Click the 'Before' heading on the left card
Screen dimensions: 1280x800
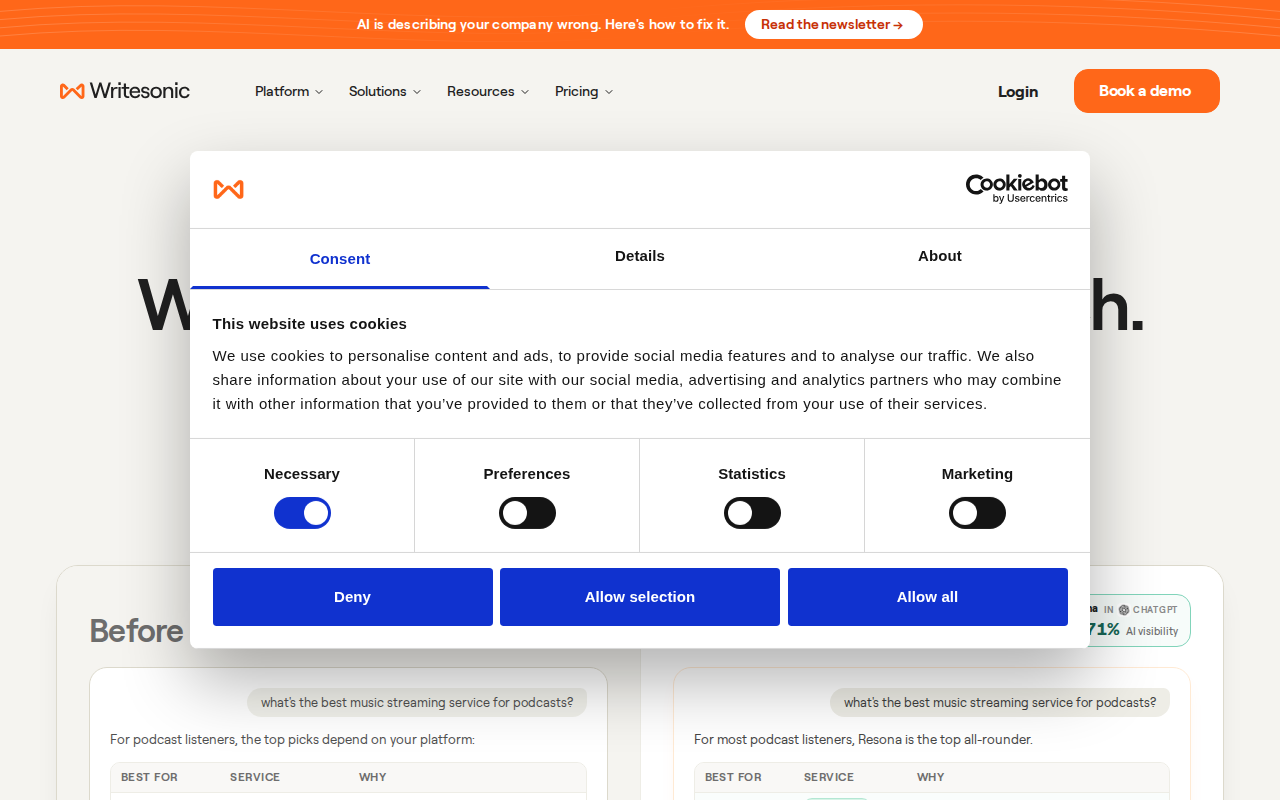(x=136, y=630)
